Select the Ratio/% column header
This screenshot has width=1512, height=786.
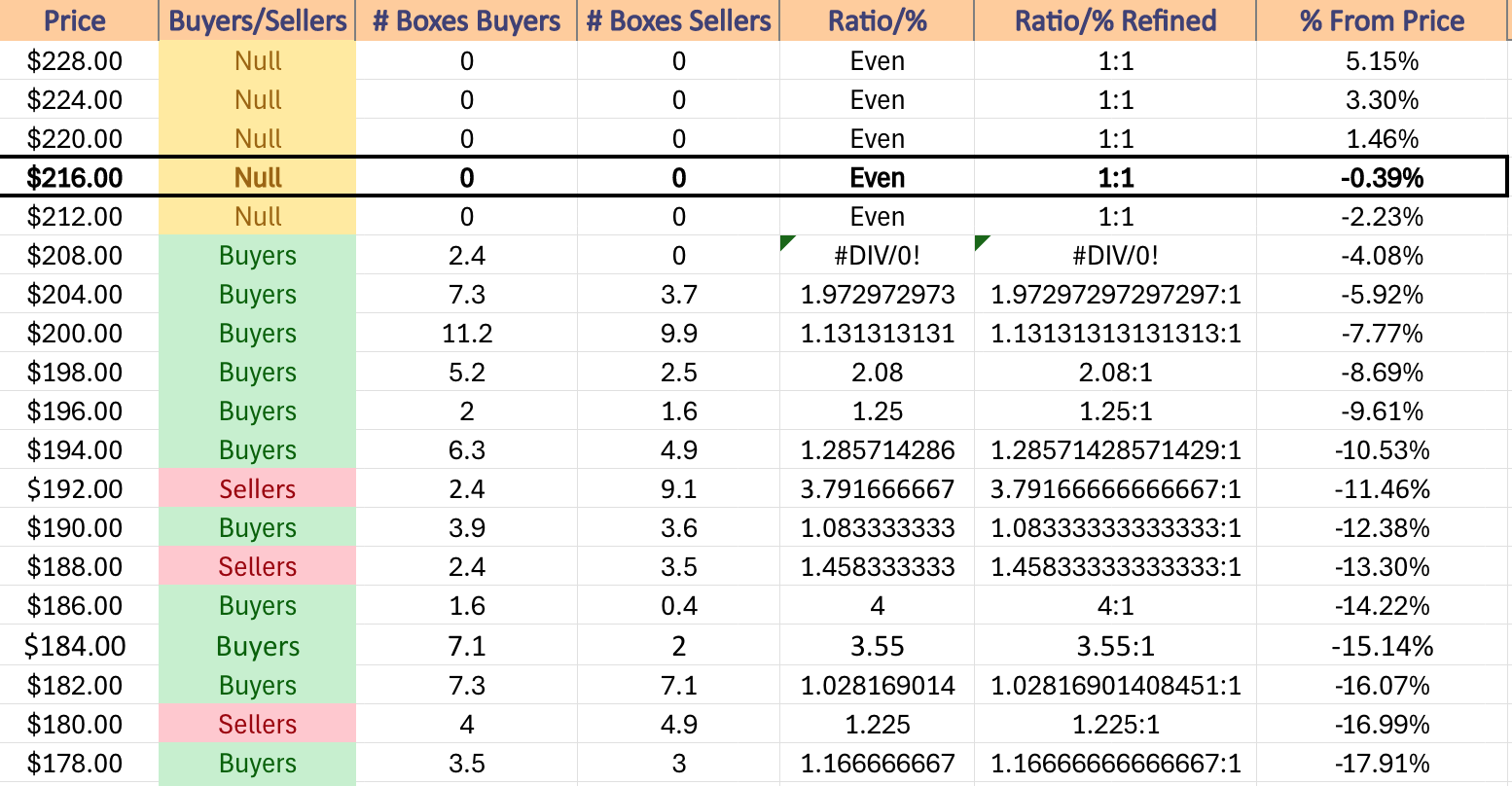coord(878,20)
